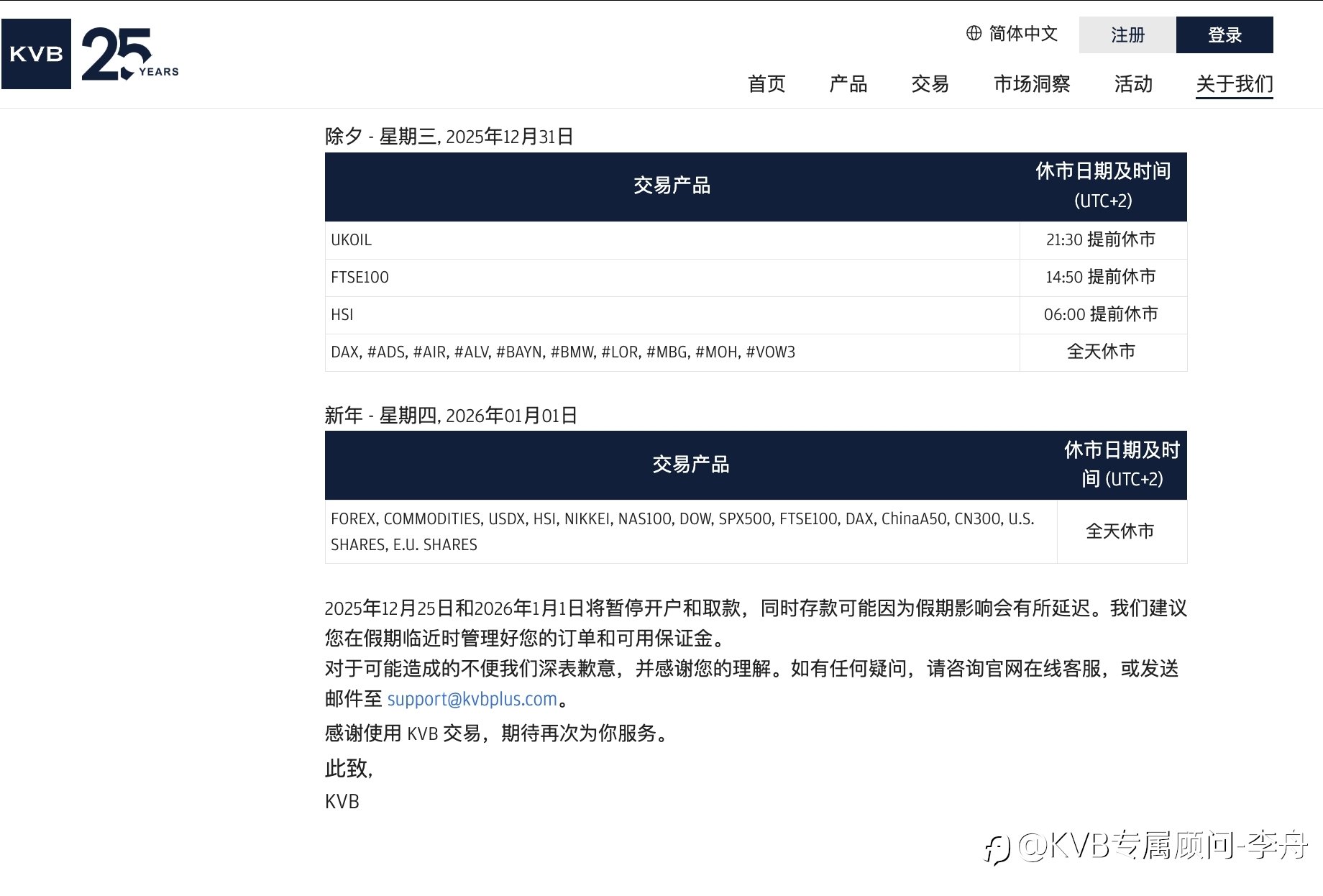This screenshot has width=1323, height=896.
Task: Expand the 市场洞察 menu
Action: click(x=1032, y=84)
